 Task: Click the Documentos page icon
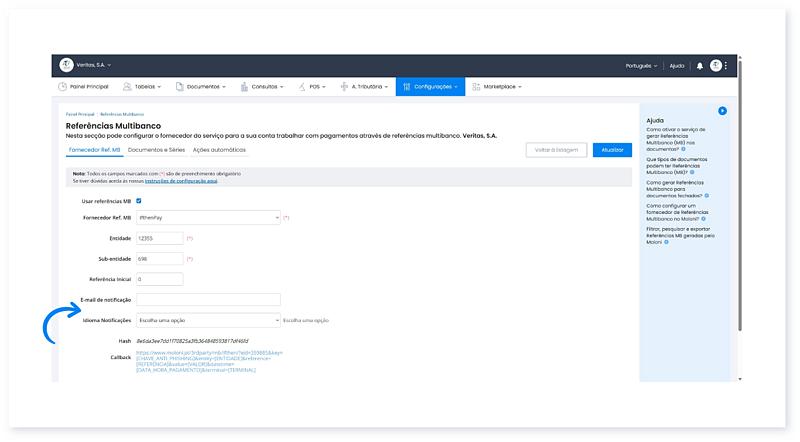tap(180, 87)
